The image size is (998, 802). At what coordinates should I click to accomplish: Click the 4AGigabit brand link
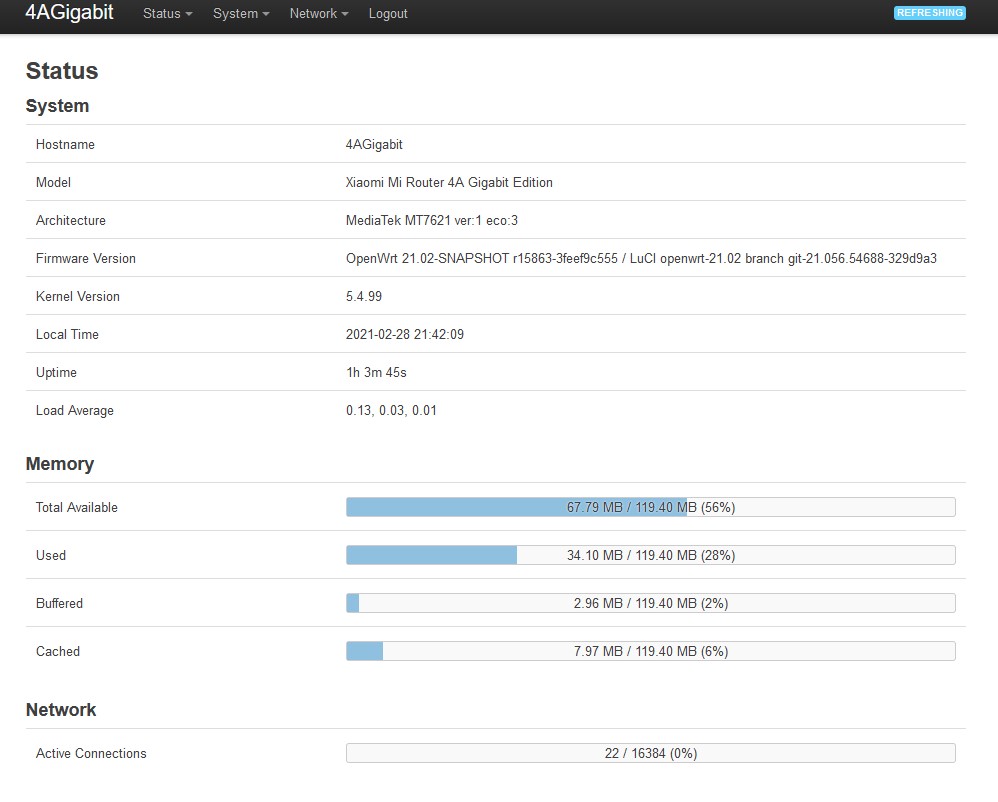point(67,14)
